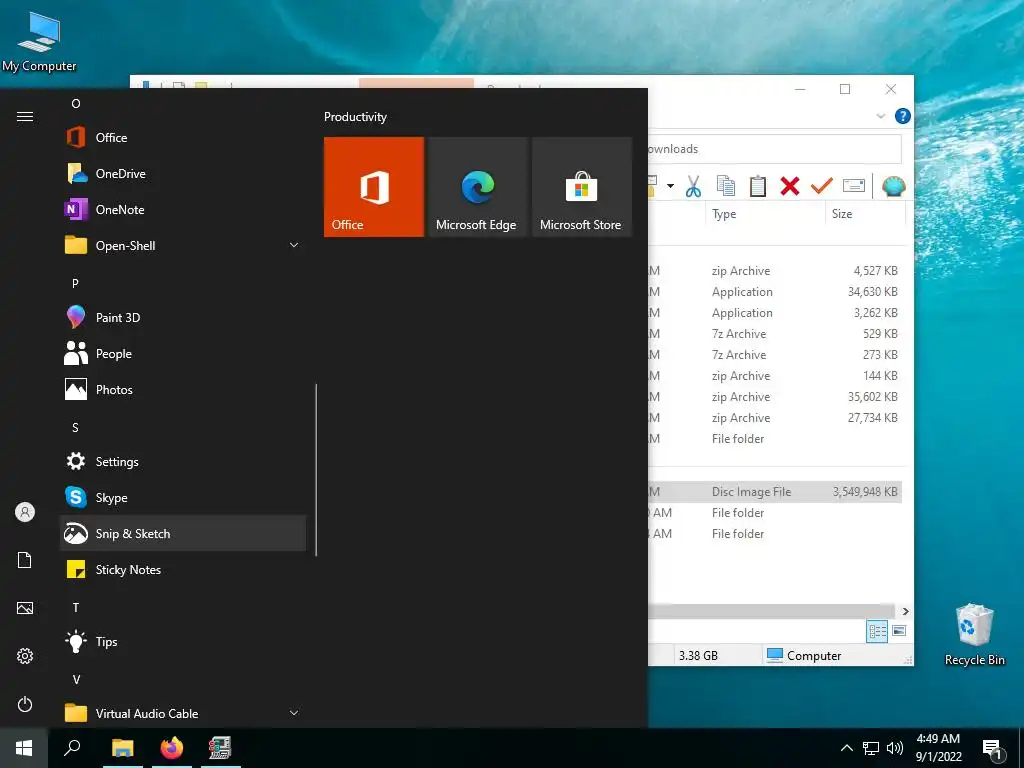1024x768 pixels.
Task: Launch Skype
Action: click(183, 498)
